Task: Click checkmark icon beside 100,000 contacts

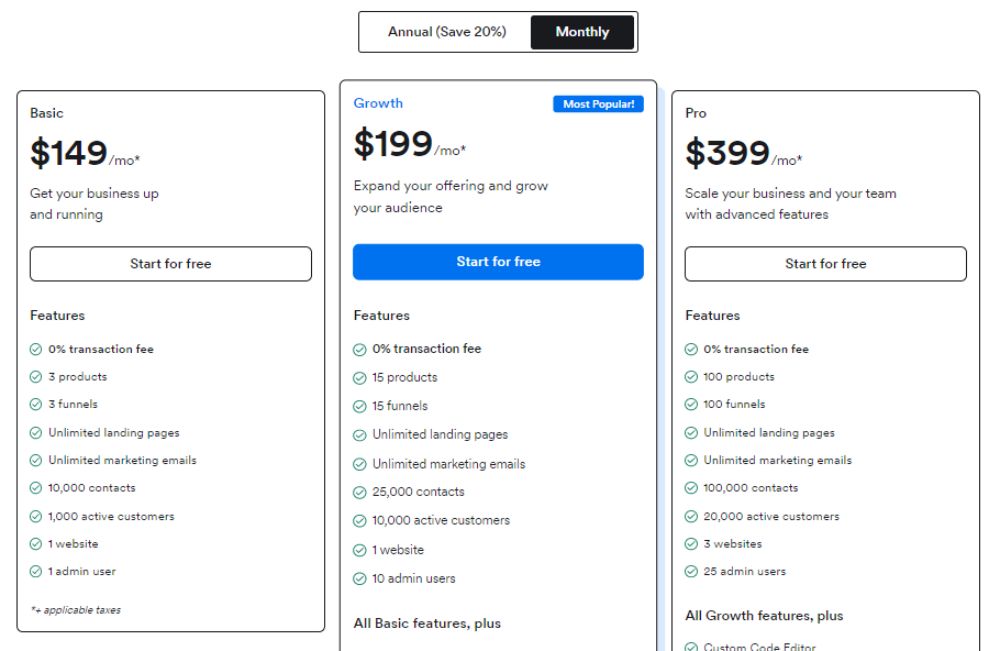Action: [x=691, y=488]
